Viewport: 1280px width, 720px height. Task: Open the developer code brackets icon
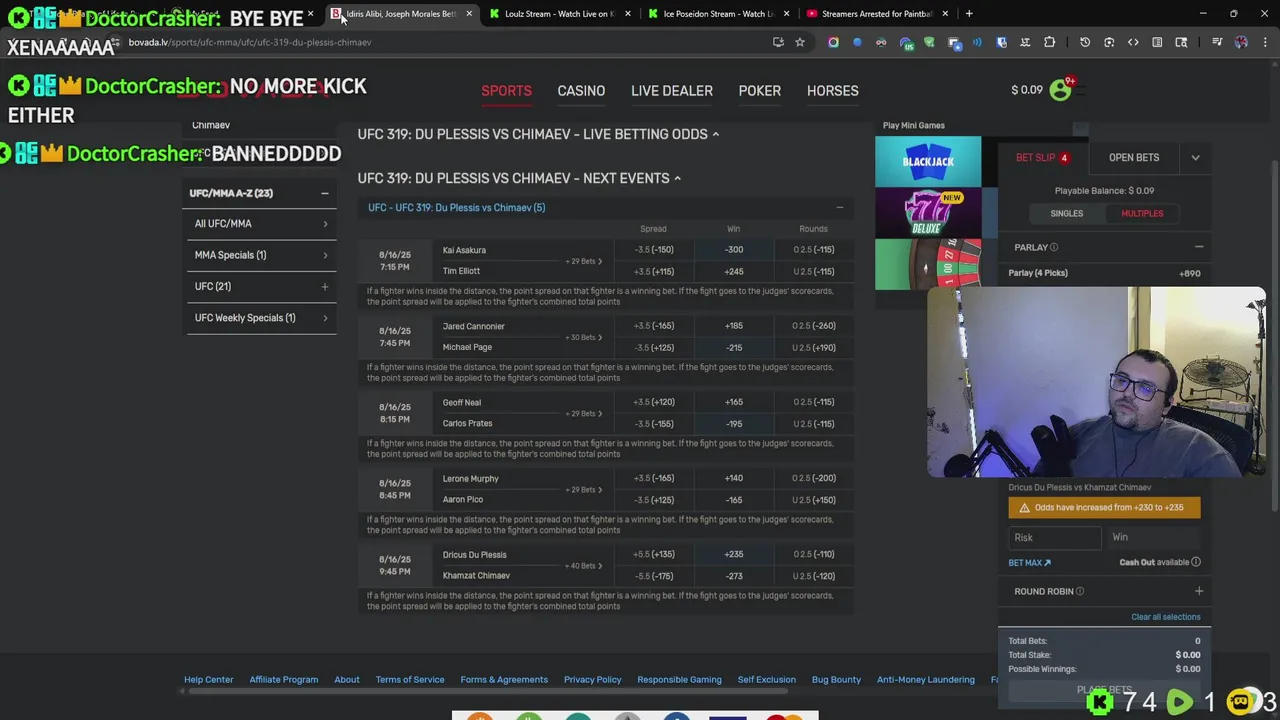pyautogui.click(x=1133, y=42)
